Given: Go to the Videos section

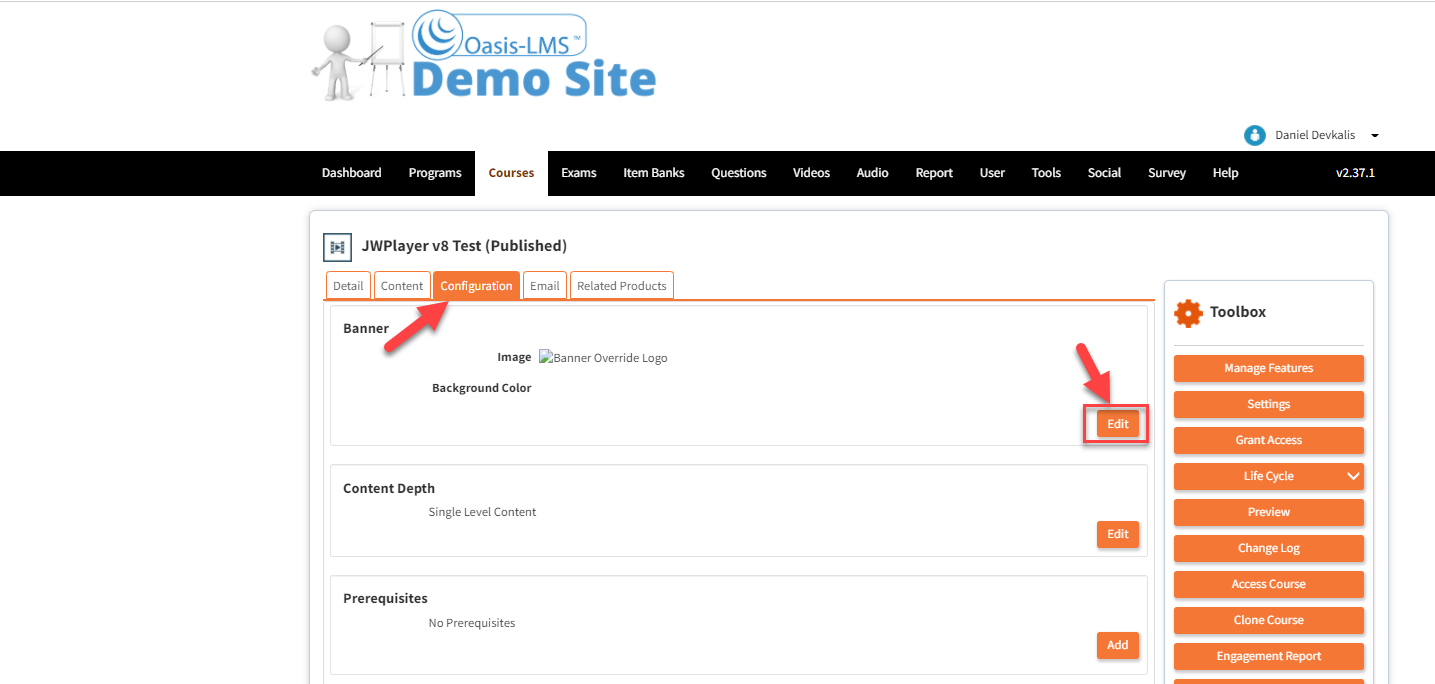Looking at the screenshot, I should 811,172.
